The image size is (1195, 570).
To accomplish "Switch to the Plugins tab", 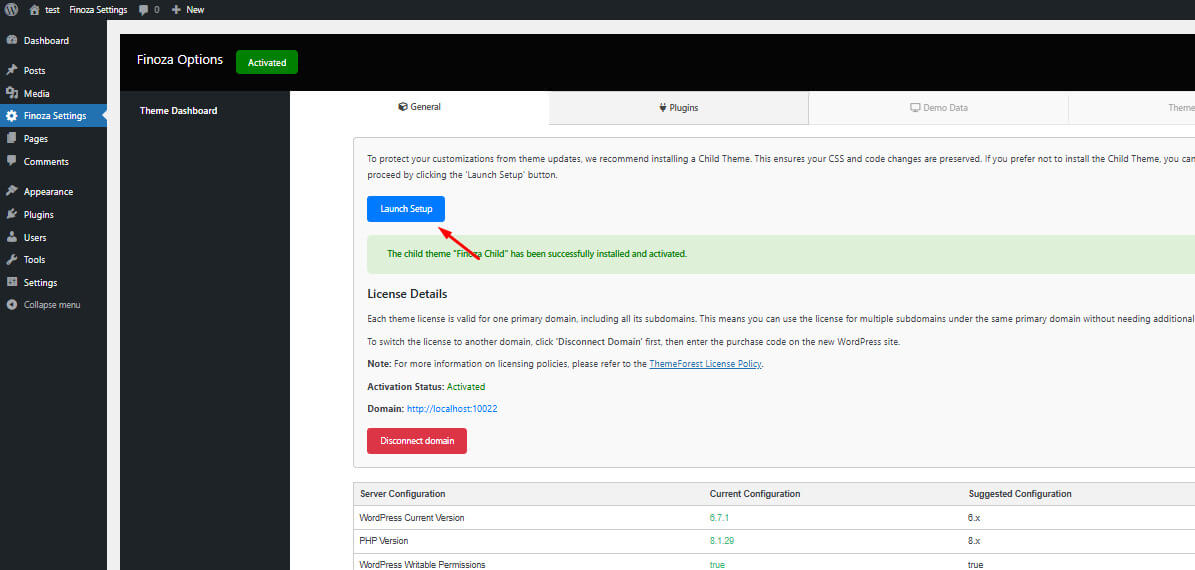I will pyautogui.click(x=678, y=107).
